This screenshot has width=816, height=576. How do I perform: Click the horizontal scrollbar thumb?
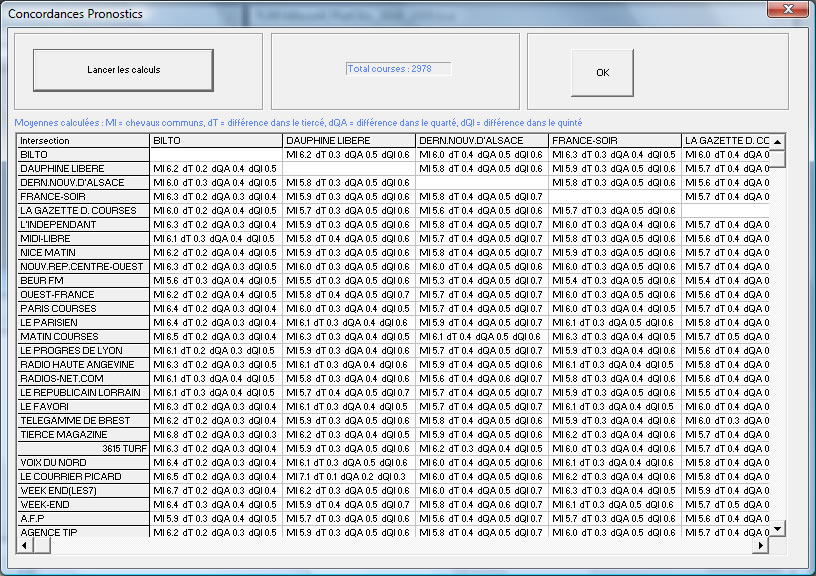pos(42,545)
